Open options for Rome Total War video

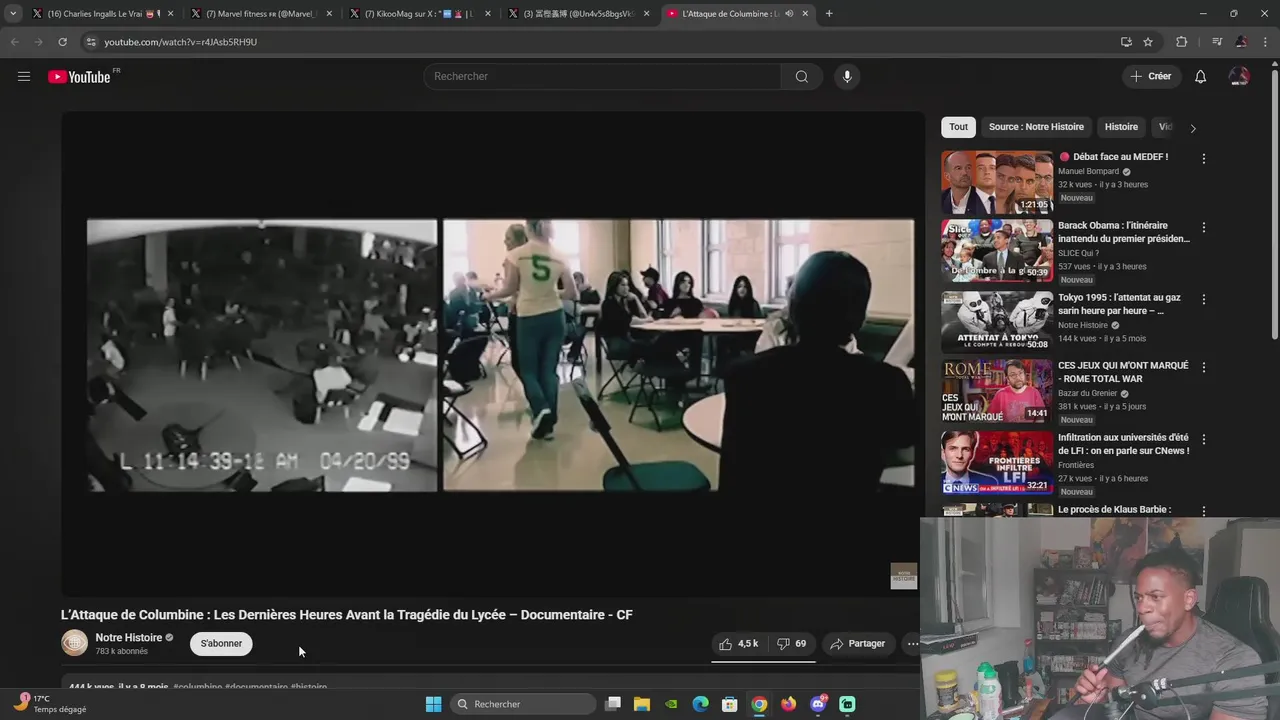[1204, 368]
